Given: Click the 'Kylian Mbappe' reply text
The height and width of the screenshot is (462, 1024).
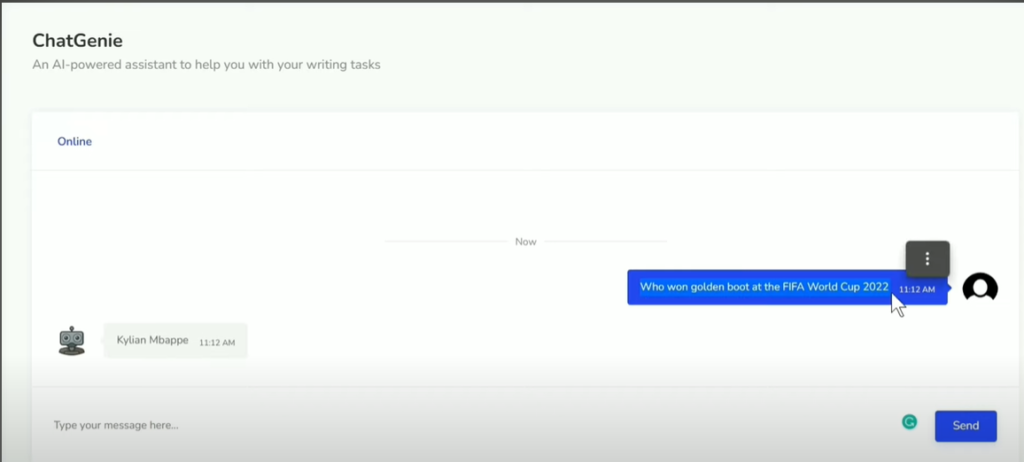Looking at the screenshot, I should click(152, 340).
